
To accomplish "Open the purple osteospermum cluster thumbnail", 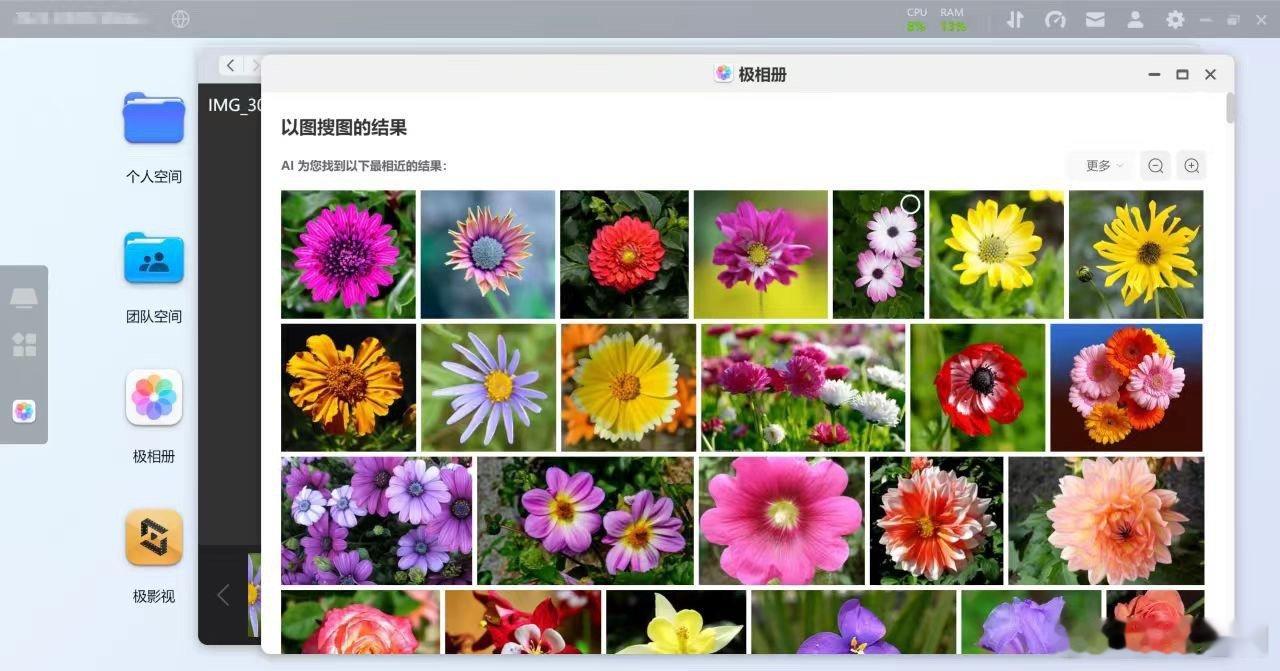I will click(x=377, y=521).
